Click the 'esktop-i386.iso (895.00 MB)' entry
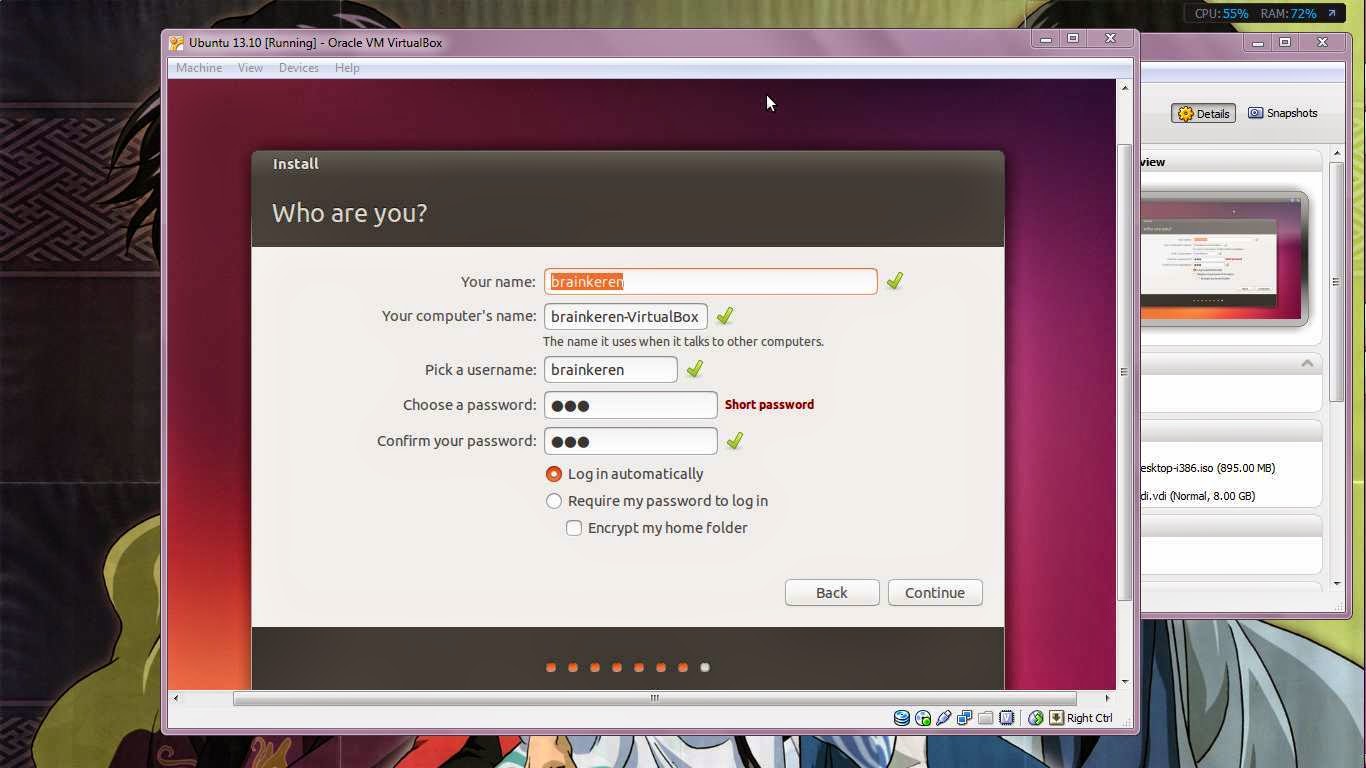This screenshot has height=768, width=1366. [x=1208, y=468]
